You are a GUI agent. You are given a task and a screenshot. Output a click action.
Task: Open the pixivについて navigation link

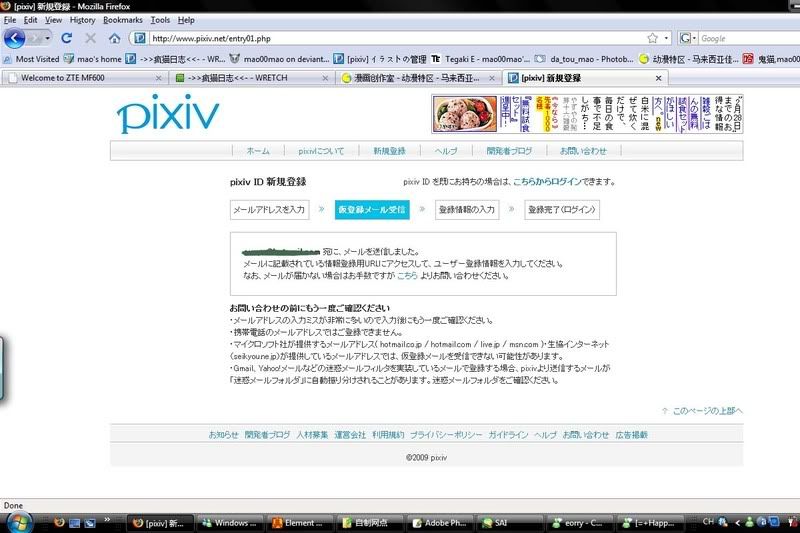click(321, 151)
